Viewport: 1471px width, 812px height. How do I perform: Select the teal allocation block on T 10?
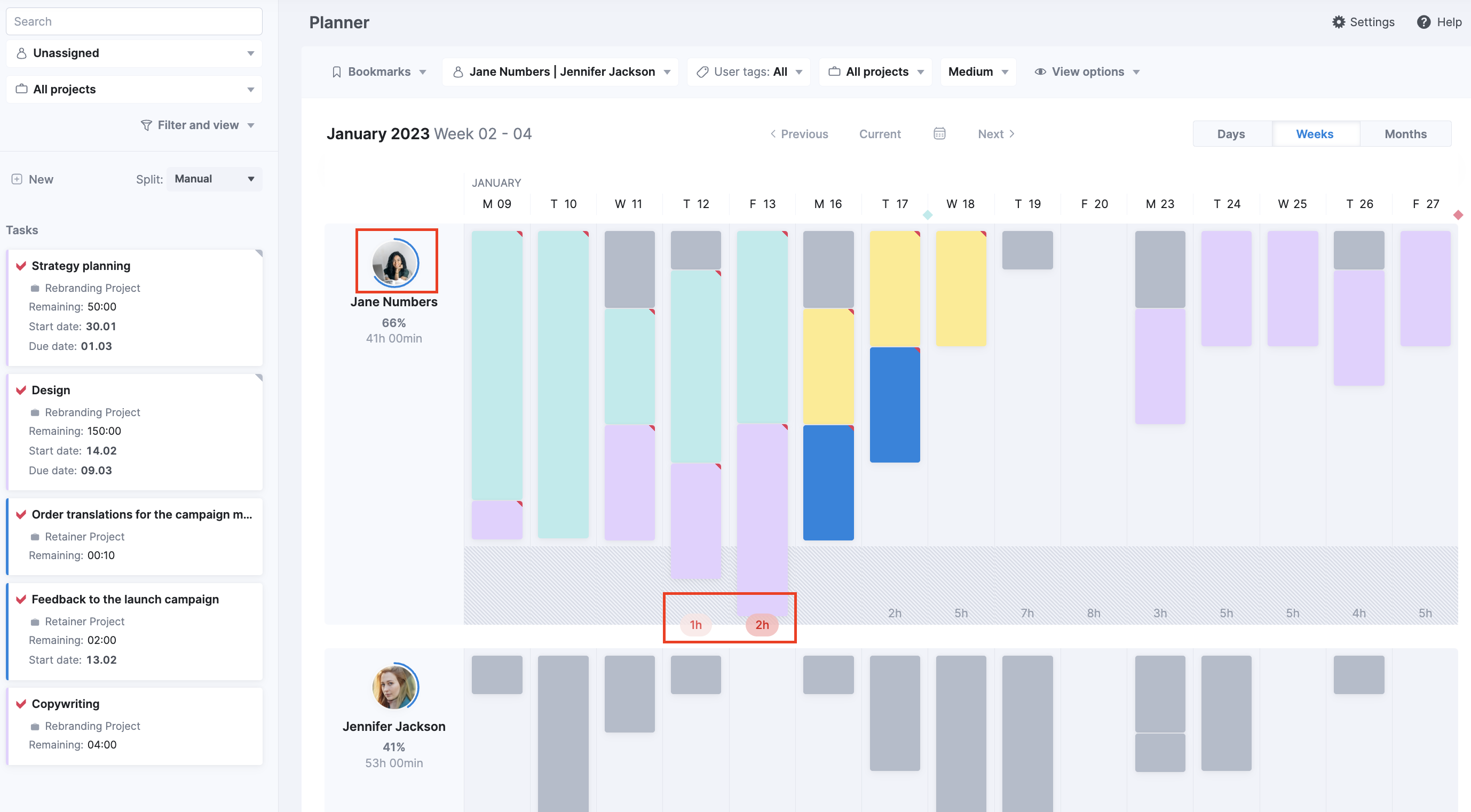[x=563, y=385]
